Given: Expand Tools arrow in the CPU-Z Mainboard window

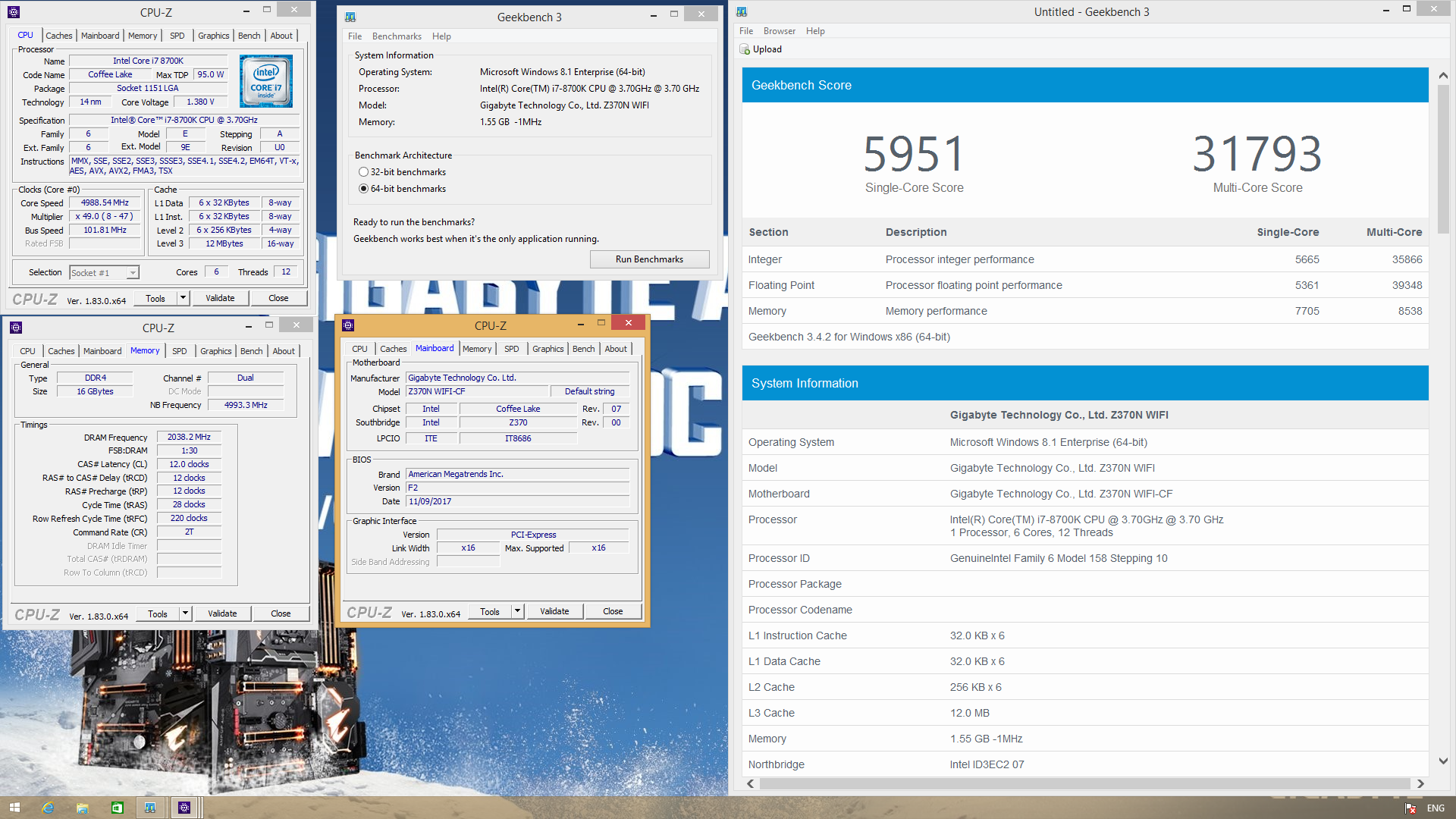Looking at the screenshot, I should click(517, 611).
